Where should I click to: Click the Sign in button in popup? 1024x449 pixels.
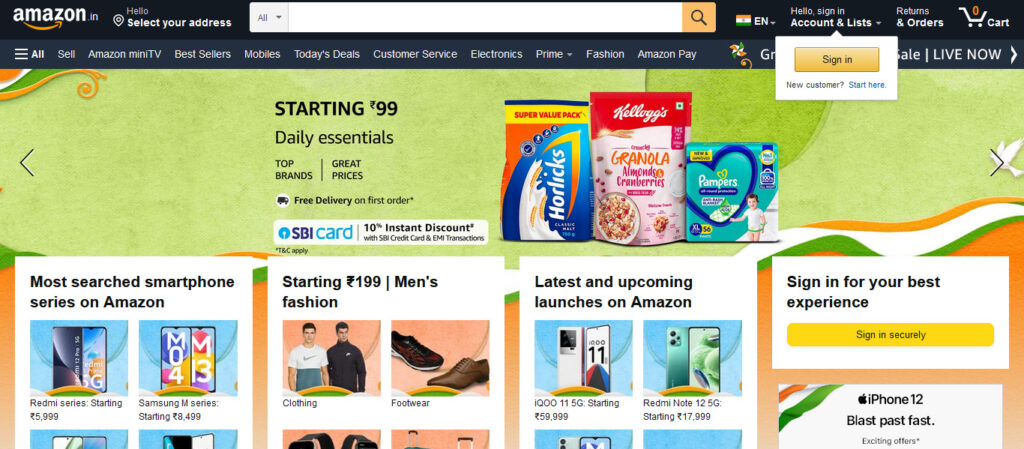837,59
